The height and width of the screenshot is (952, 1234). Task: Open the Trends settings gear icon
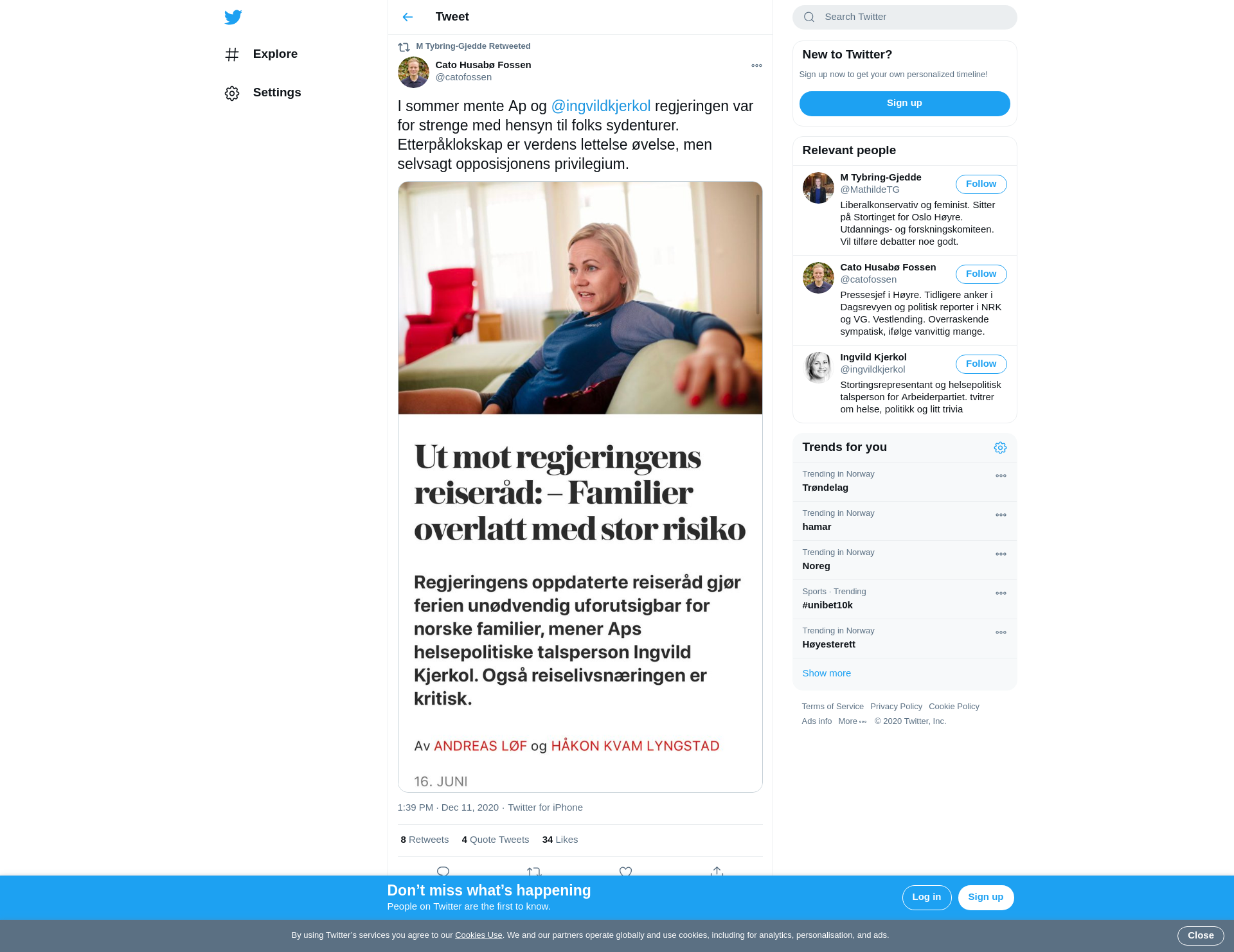(1000, 448)
